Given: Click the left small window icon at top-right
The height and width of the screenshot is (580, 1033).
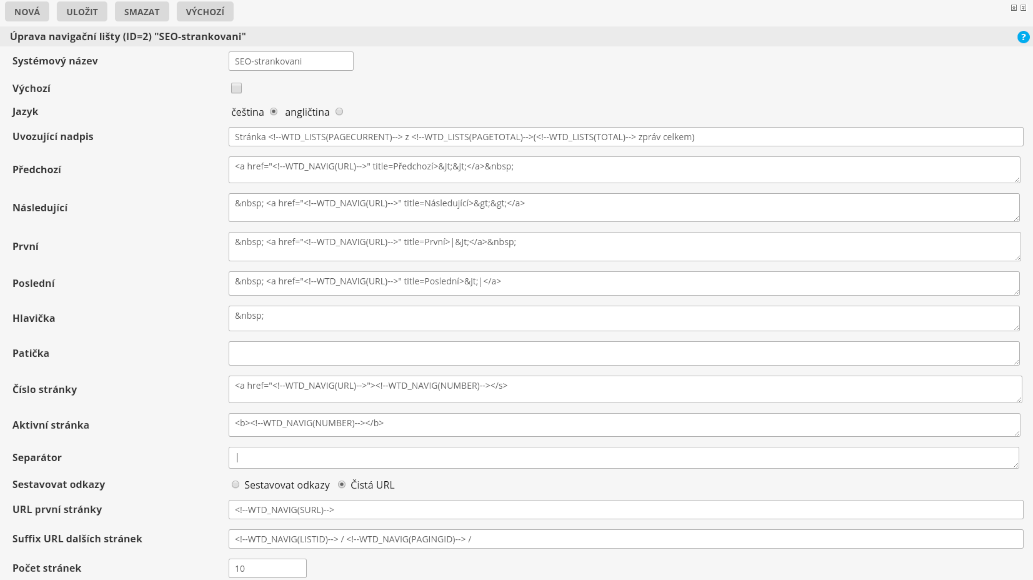Looking at the screenshot, I should click(x=1015, y=7).
